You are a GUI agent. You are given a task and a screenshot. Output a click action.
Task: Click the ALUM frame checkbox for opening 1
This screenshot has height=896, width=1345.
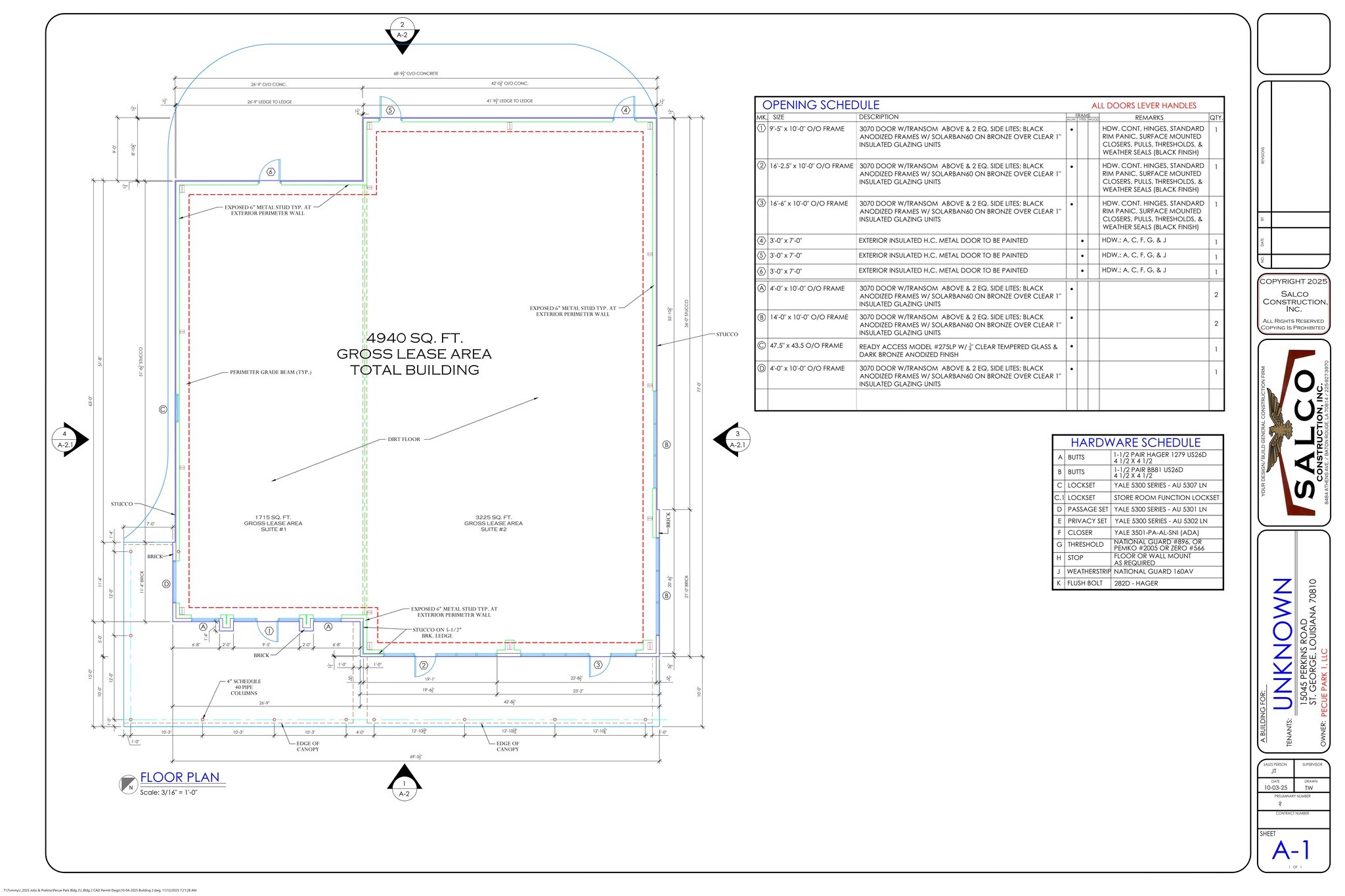(1071, 129)
